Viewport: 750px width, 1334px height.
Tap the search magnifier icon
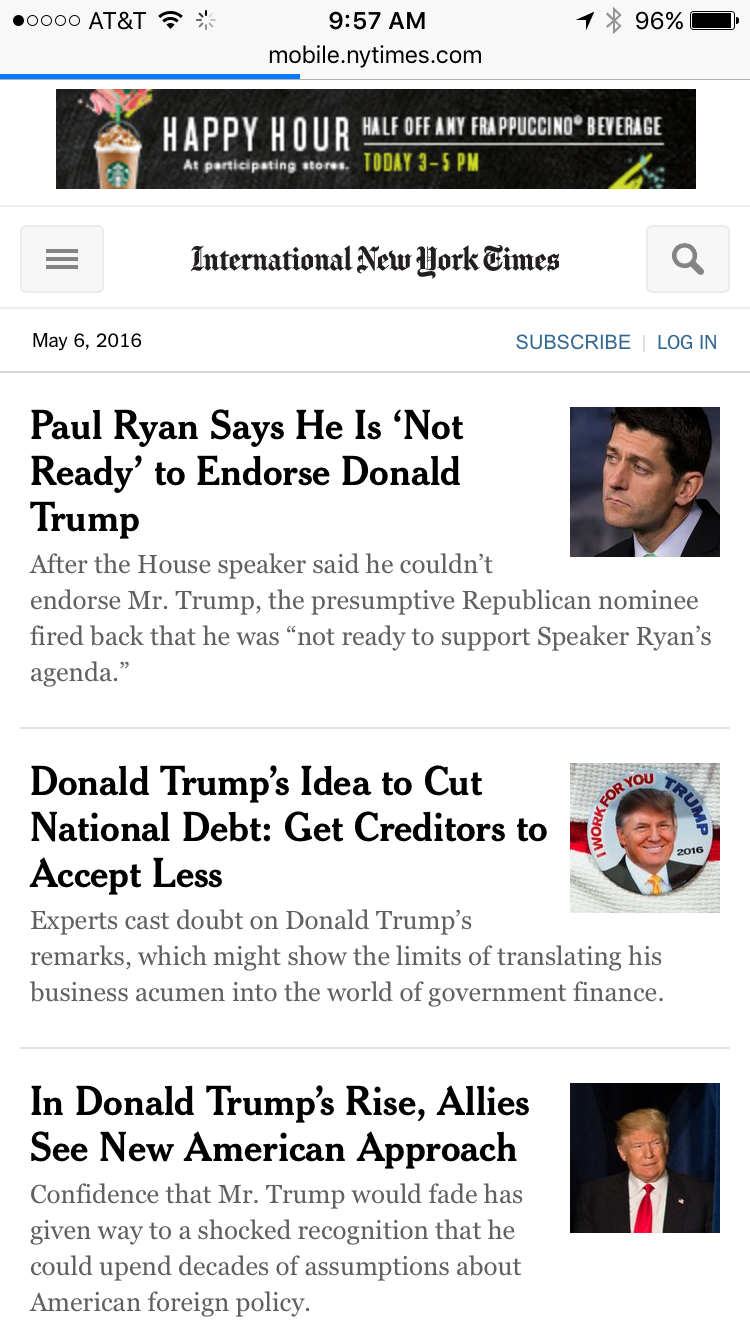click(687, 260)
